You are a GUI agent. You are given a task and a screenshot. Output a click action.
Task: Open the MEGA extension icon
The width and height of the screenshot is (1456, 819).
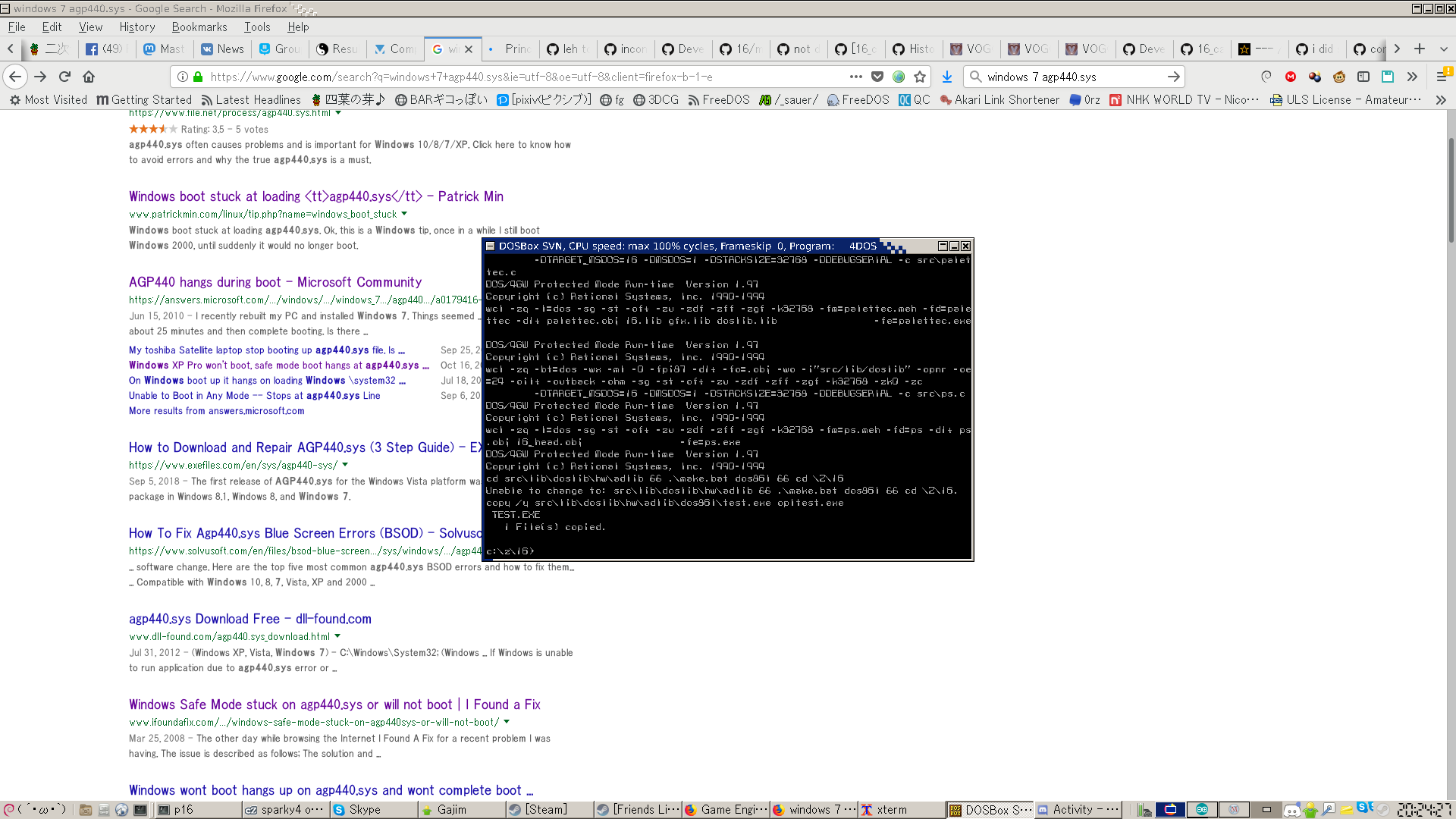(x=1291, y=77)
